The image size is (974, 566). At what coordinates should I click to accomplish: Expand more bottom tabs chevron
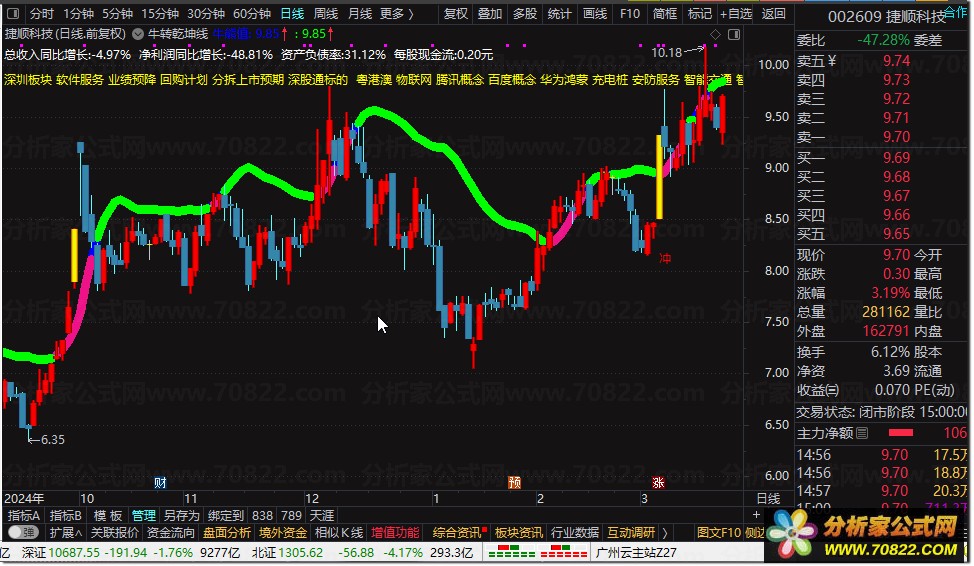point(665,532)
